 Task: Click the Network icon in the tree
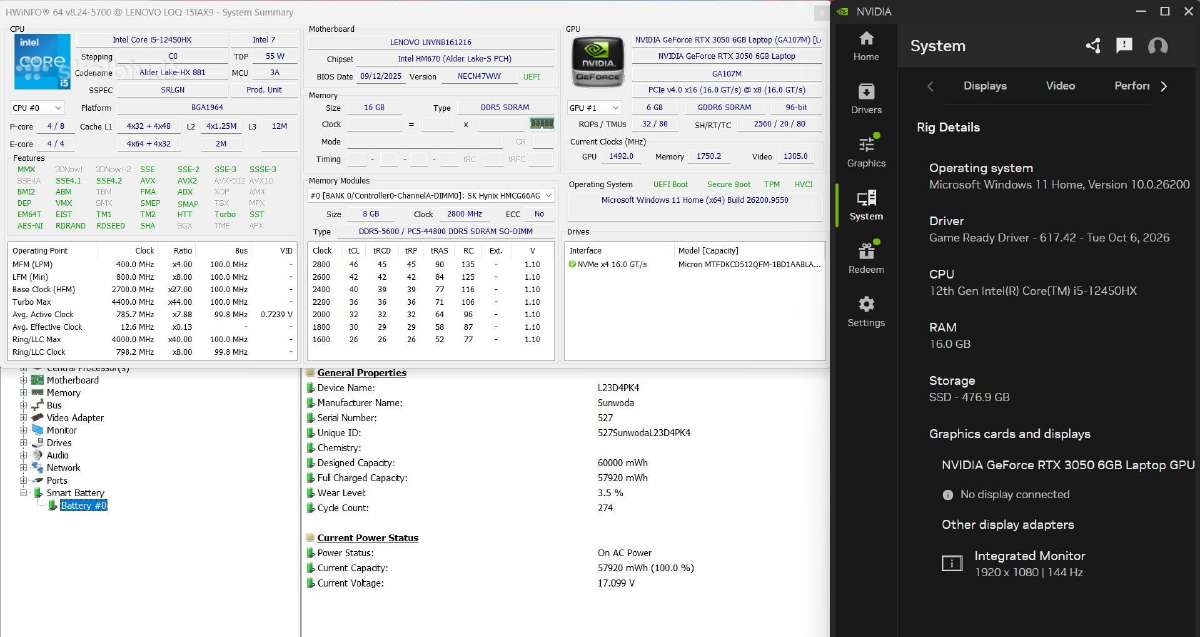pyautogui.click(x=37, y=468)
